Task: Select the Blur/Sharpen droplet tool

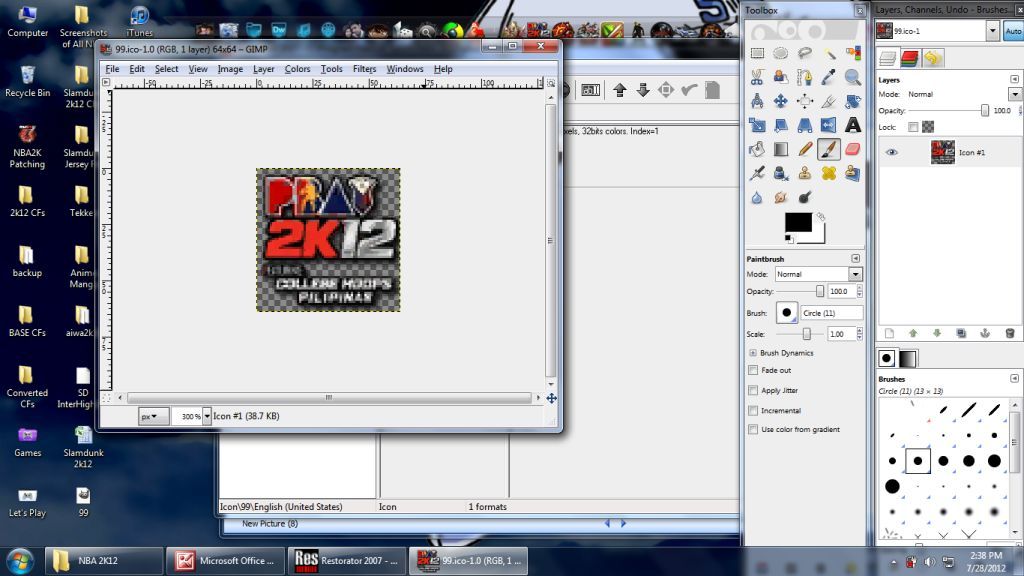Action: [x=757, y=197]
